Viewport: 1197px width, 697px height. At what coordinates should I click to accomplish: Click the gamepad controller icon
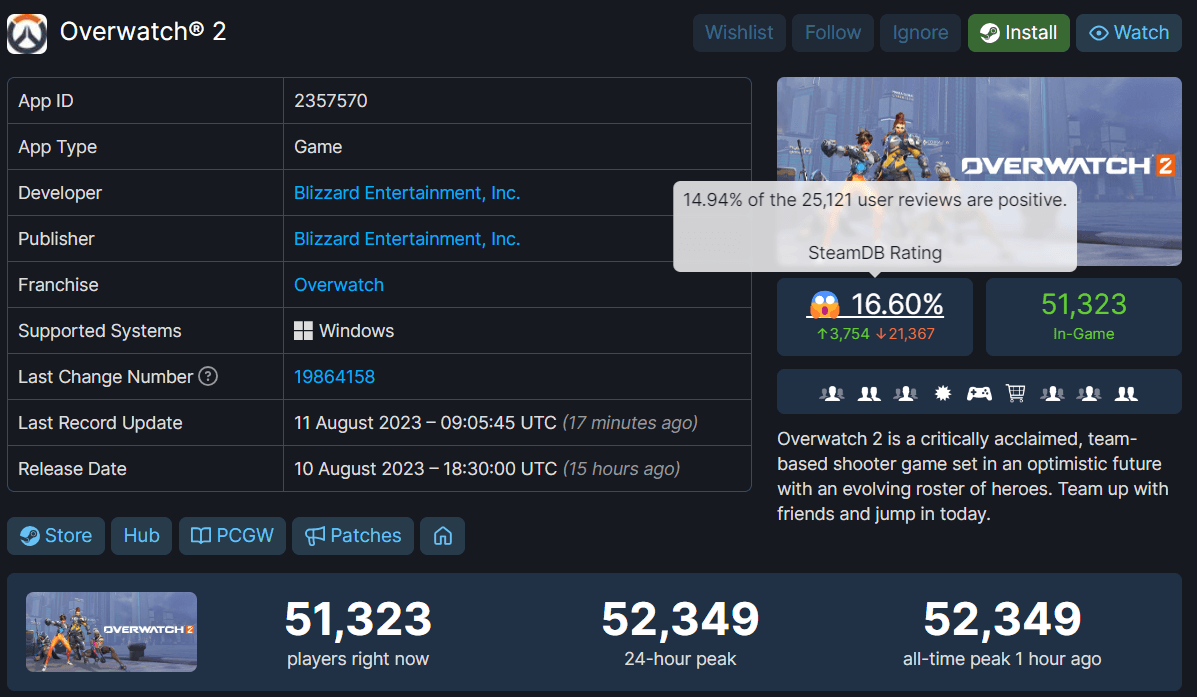tap(979, 393)
